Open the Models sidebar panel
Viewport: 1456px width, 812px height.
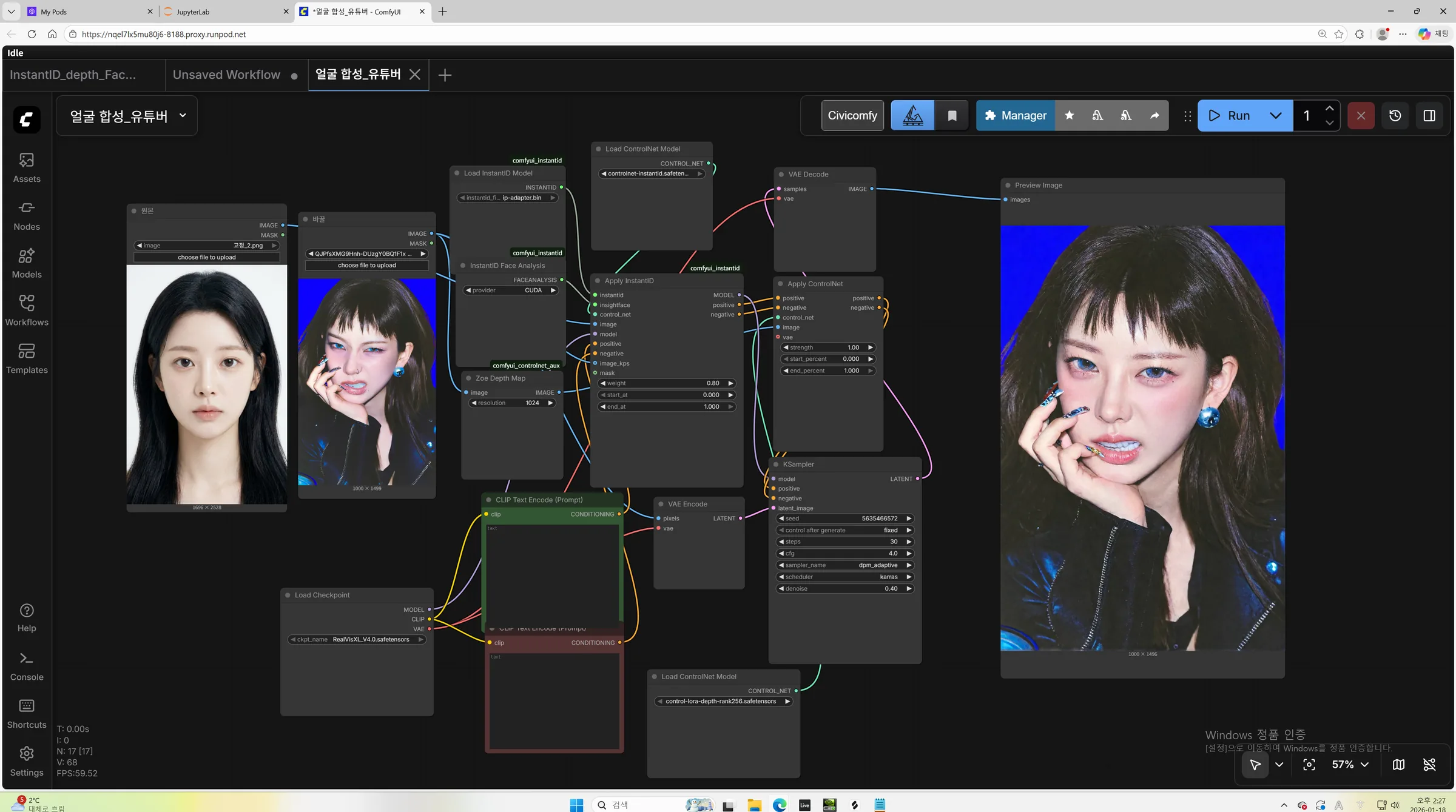[27, 263]
